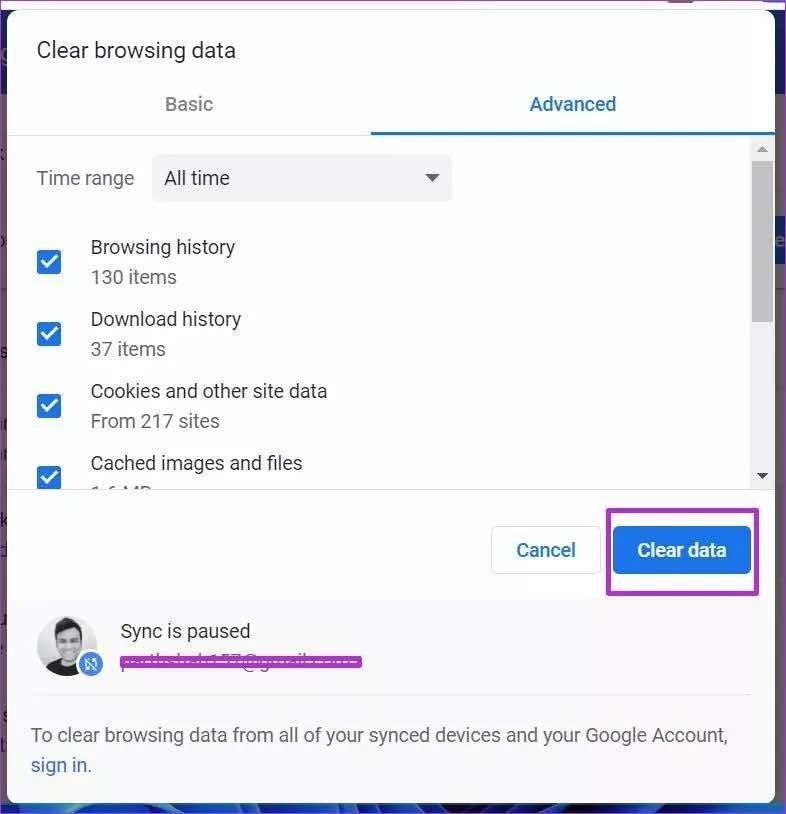Follow the sign in link
Image resolution: width=786 pixels, height=814 pixels.
click(61, 765)
